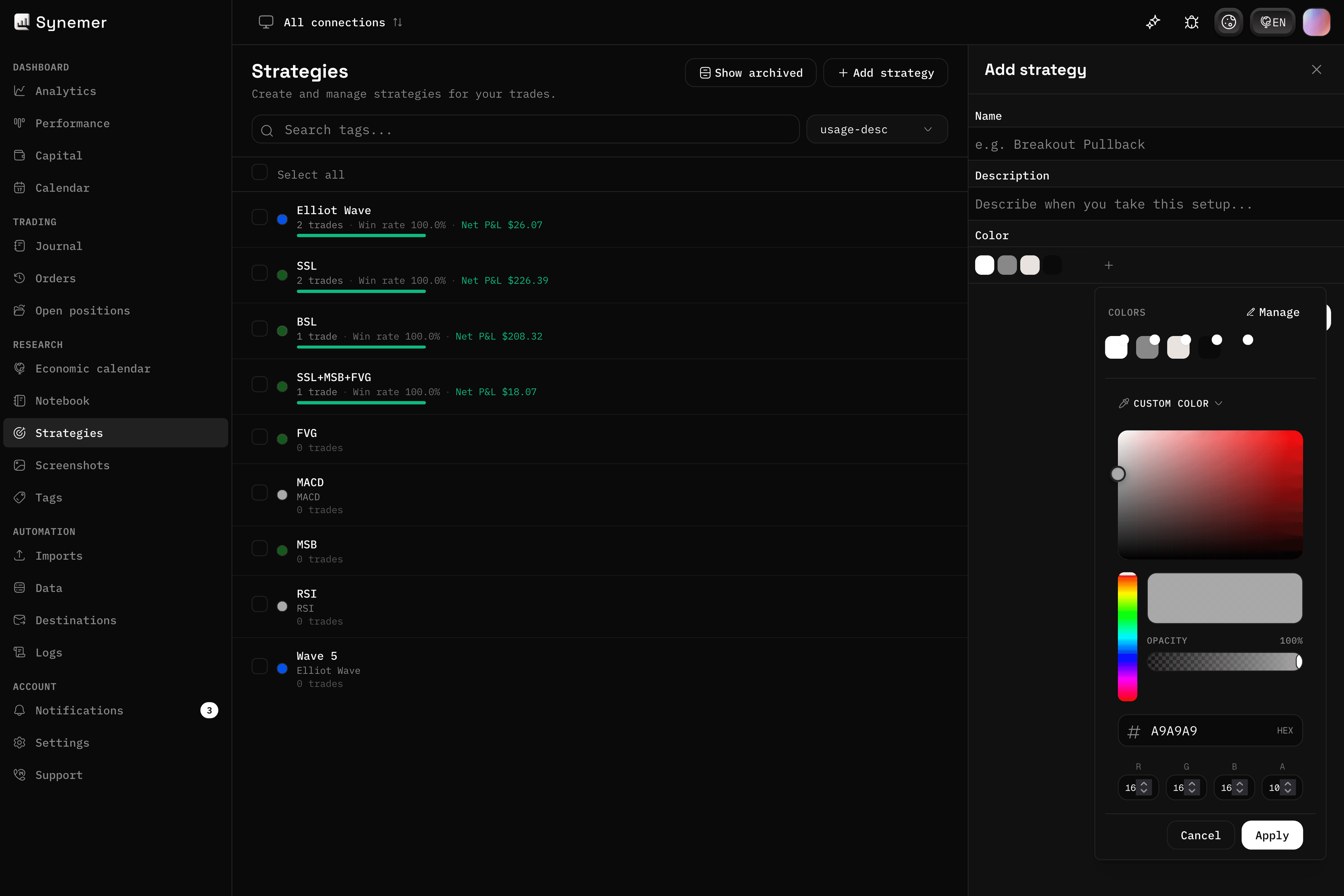
Task: Click the Imports upload icon
Action: [x=20, y=556]
